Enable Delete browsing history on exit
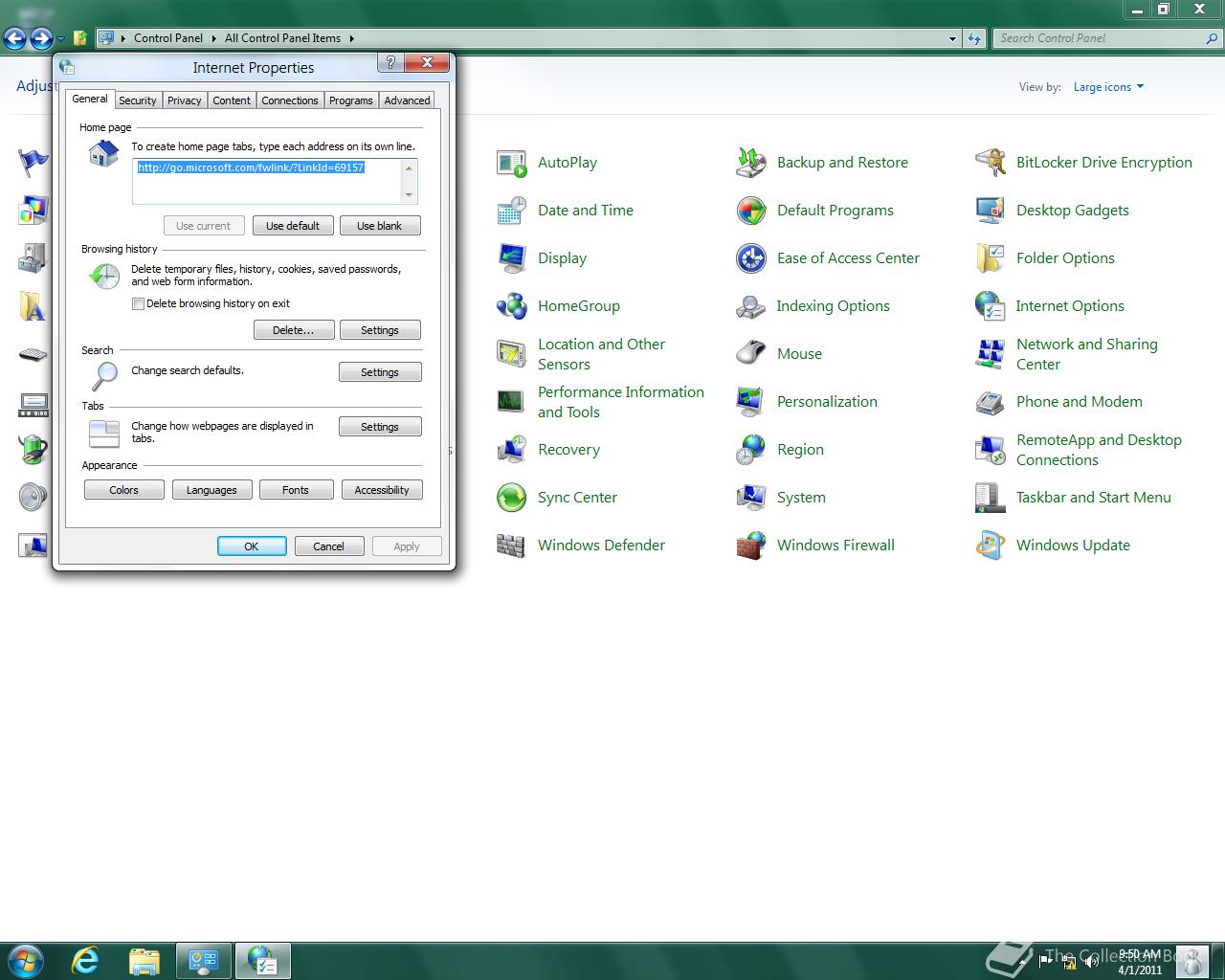Screen dimensions: 1225x980 139,304
